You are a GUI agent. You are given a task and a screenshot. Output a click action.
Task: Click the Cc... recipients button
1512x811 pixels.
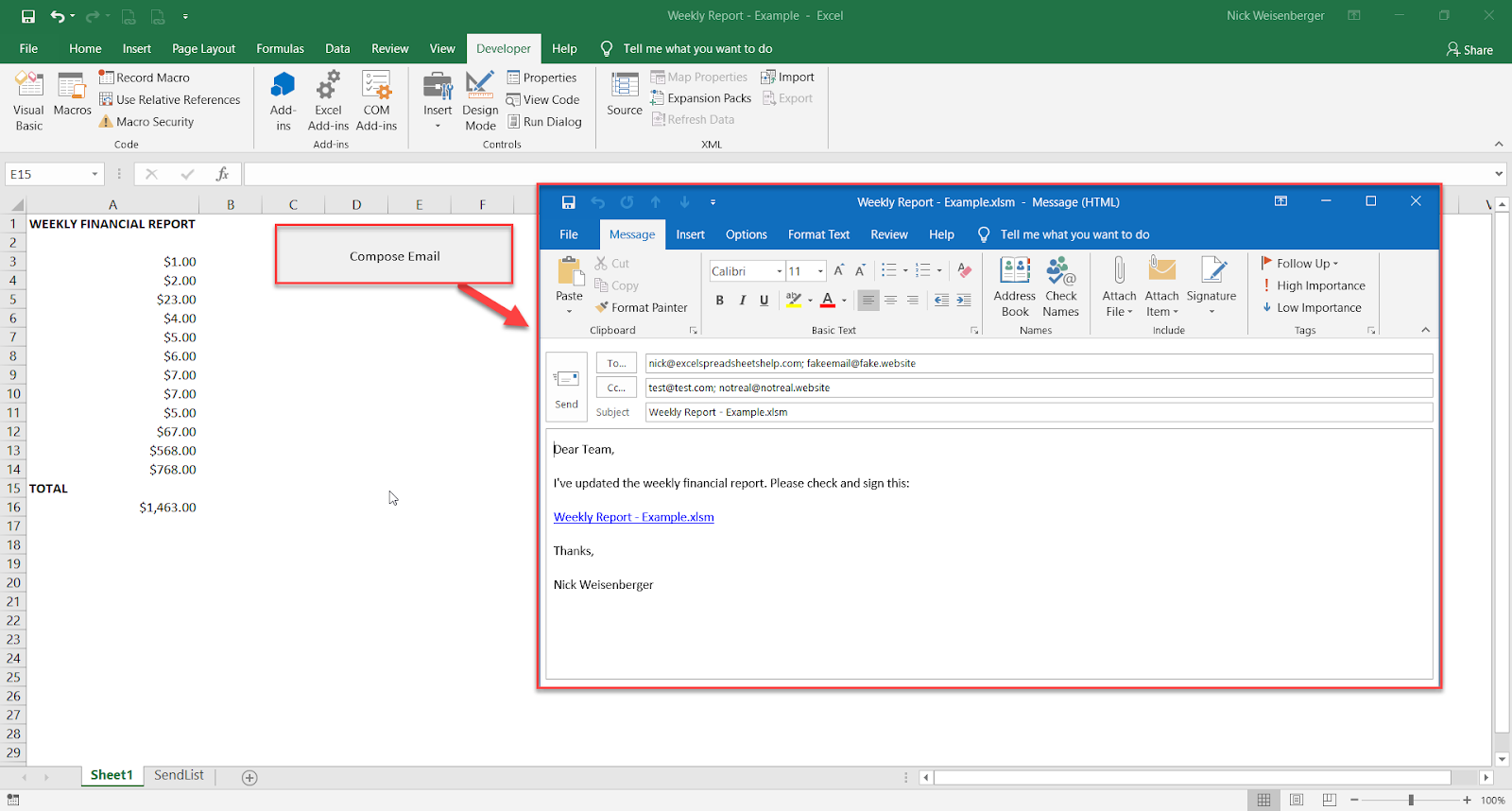point(616,388)
